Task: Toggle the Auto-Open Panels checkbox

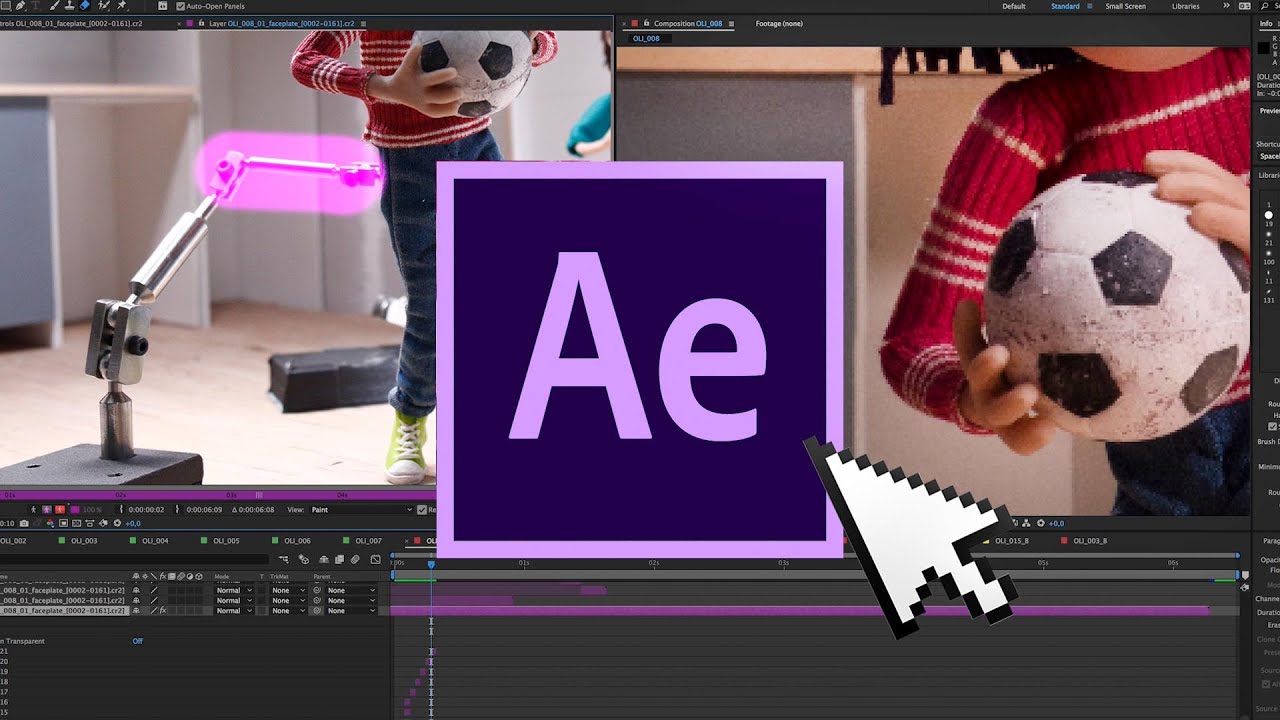Action: [180, 6]
